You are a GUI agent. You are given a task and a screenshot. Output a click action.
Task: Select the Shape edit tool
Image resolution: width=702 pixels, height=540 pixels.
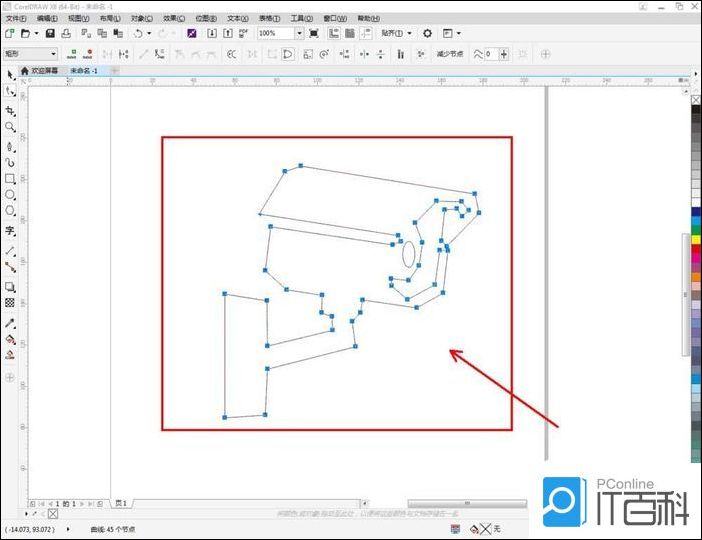pyautogui.click(x=10, y=91)
